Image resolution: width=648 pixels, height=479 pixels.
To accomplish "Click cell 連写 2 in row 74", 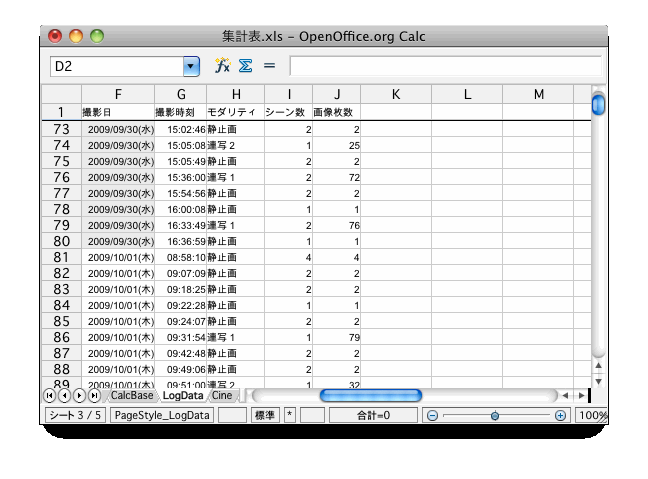I will click(236, 145).
